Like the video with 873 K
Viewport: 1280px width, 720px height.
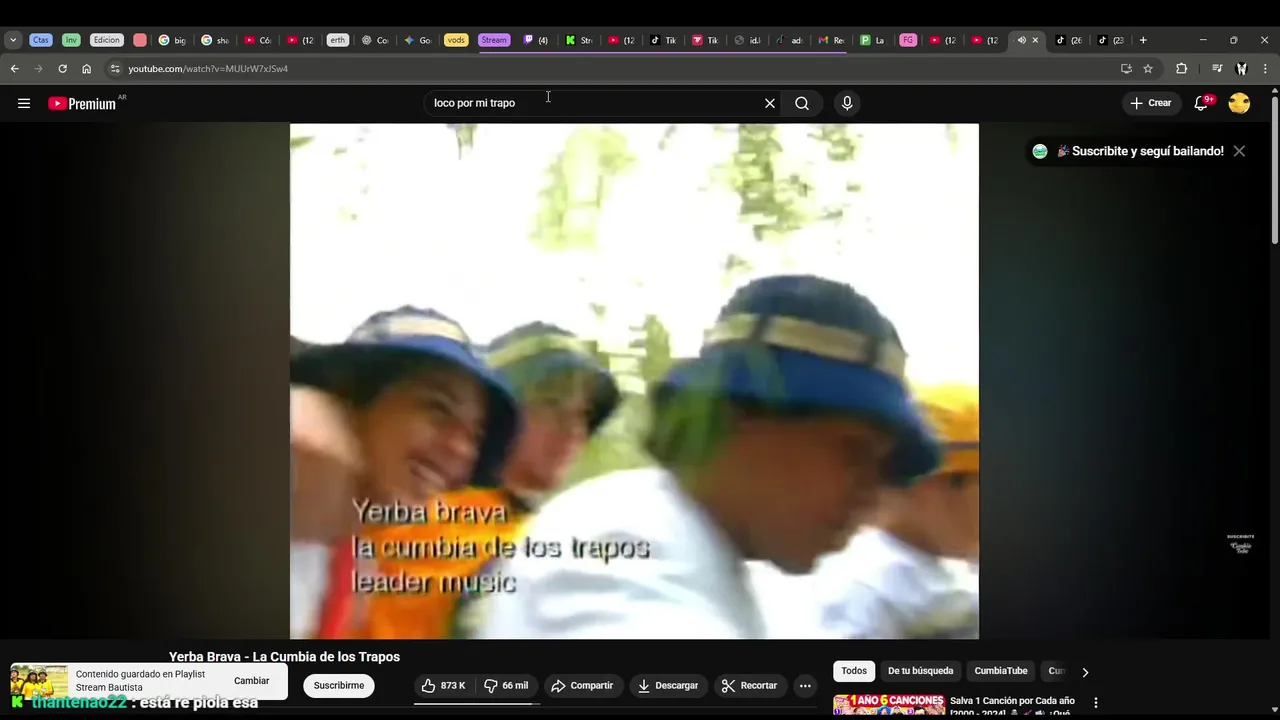444,685
